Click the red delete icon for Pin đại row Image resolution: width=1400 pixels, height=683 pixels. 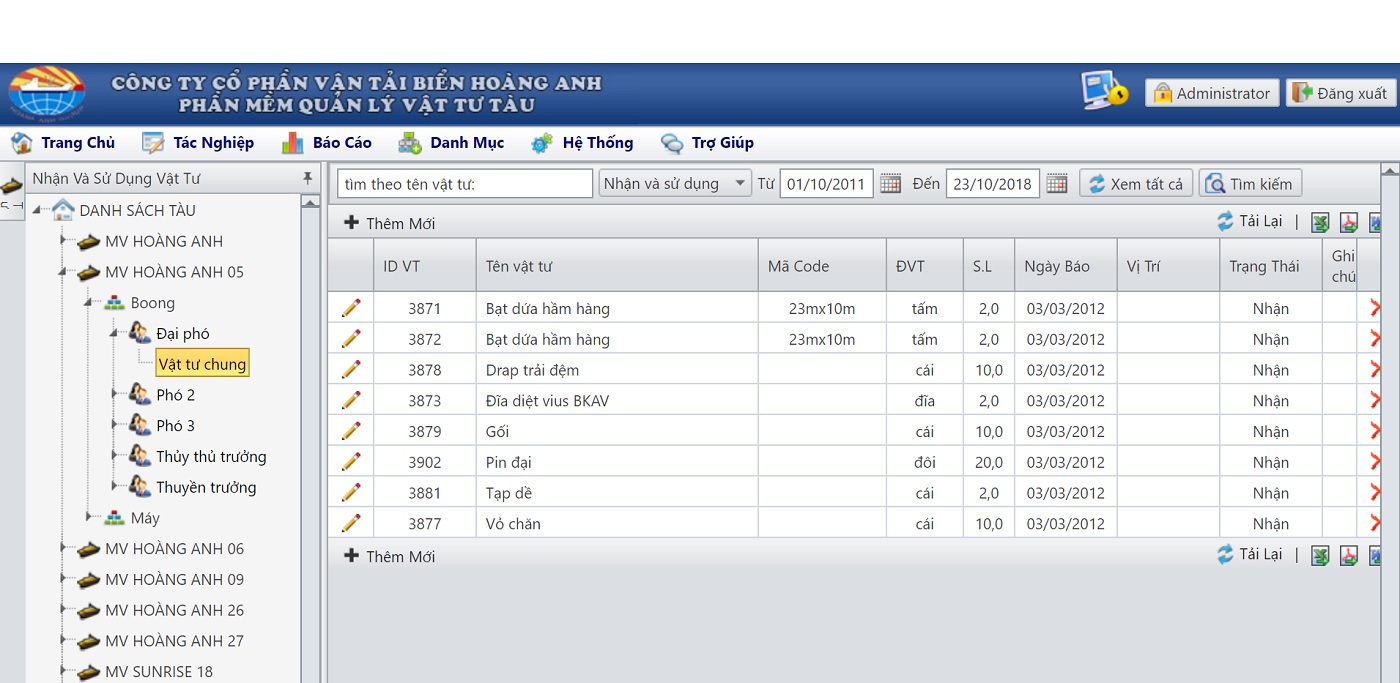1375,462
